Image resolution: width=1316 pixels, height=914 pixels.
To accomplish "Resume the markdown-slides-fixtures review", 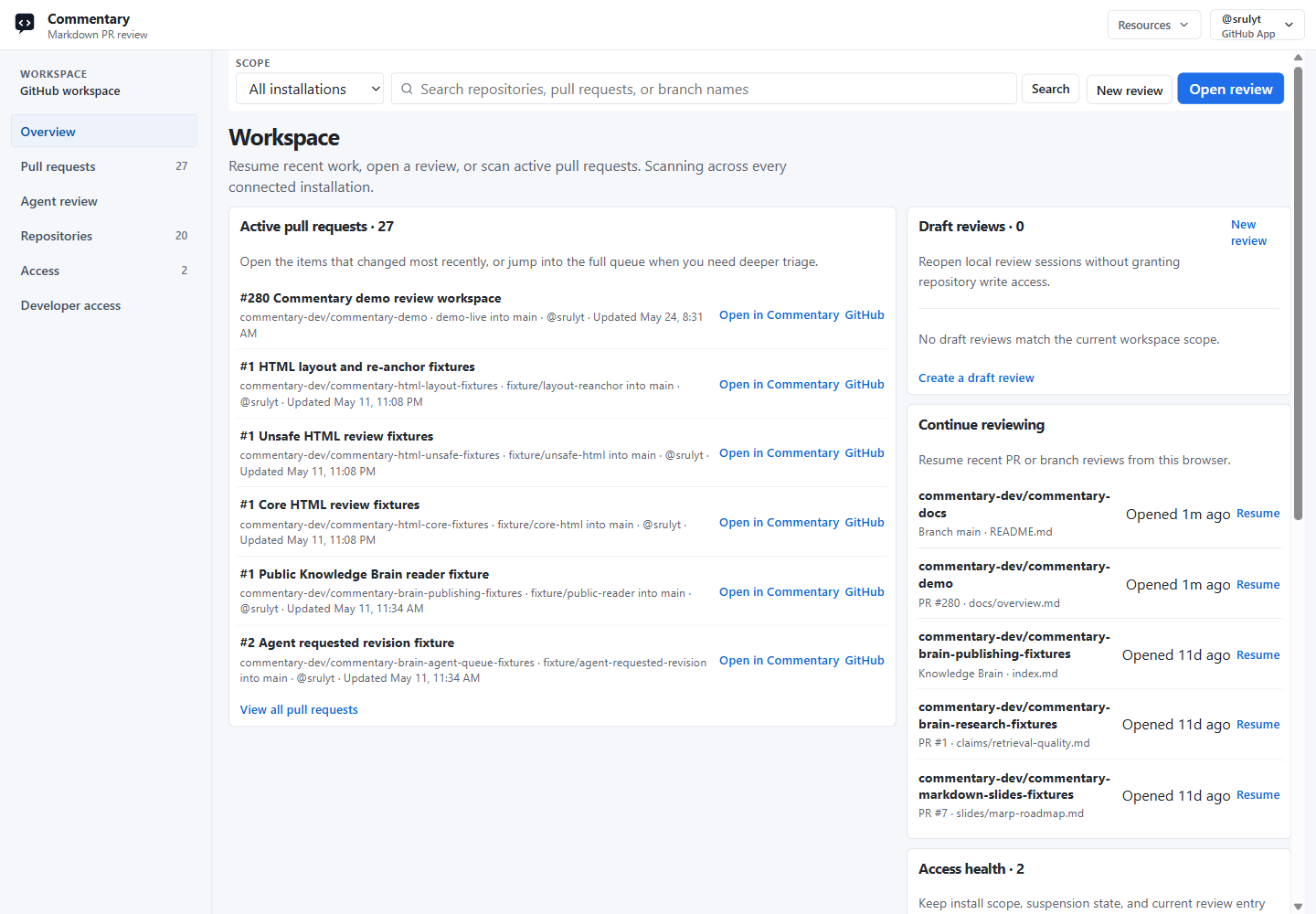I will (x=1258, y=795).
